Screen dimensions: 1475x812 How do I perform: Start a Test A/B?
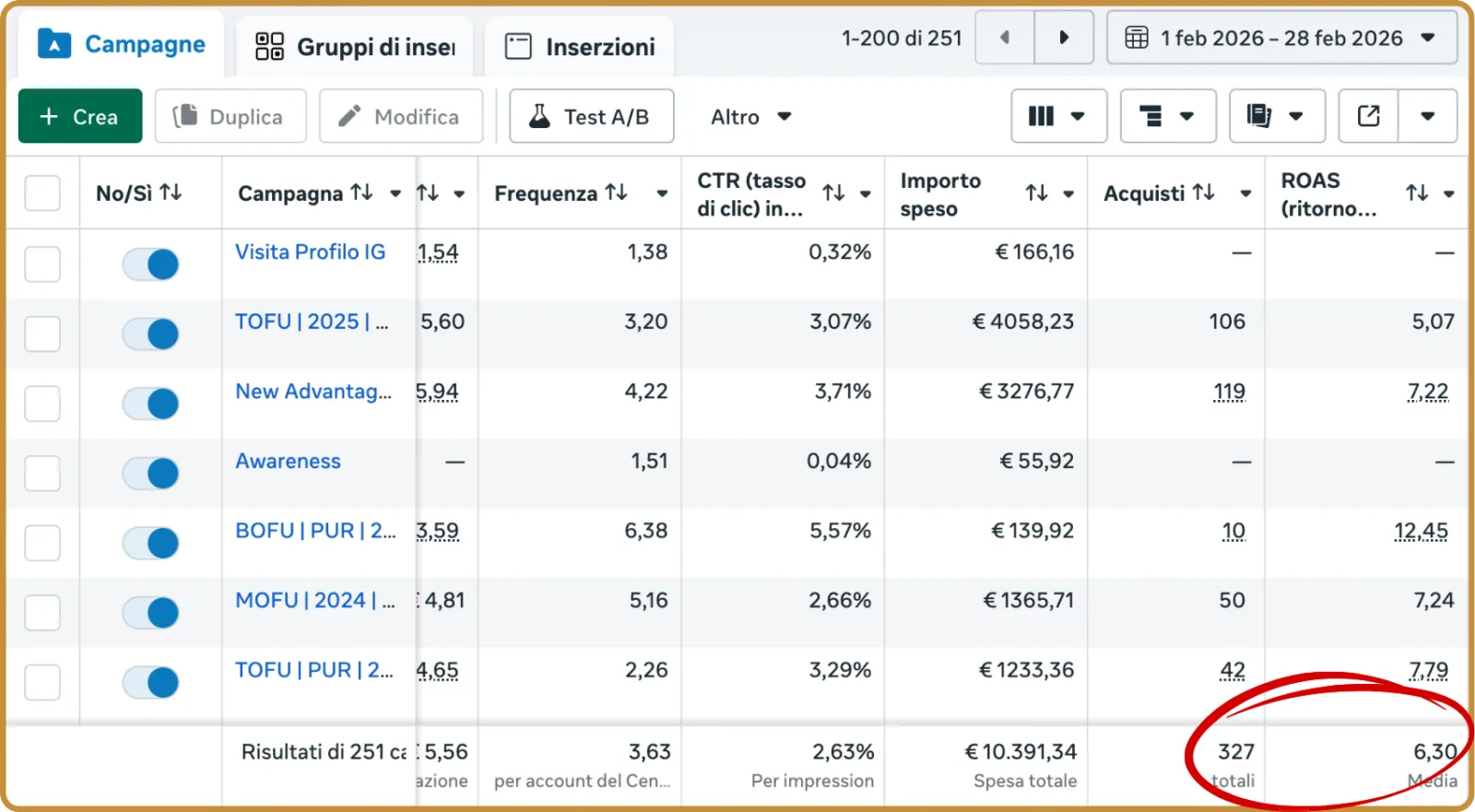tap(591, 116)
